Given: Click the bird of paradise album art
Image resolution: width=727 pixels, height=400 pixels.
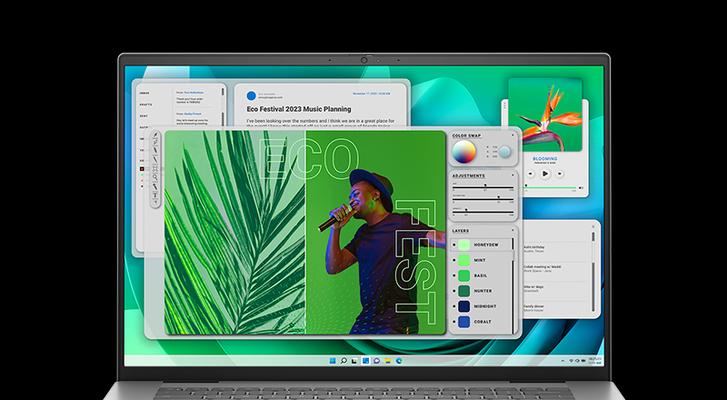Looking at the screenshot, I should click(x=545, y=114).
